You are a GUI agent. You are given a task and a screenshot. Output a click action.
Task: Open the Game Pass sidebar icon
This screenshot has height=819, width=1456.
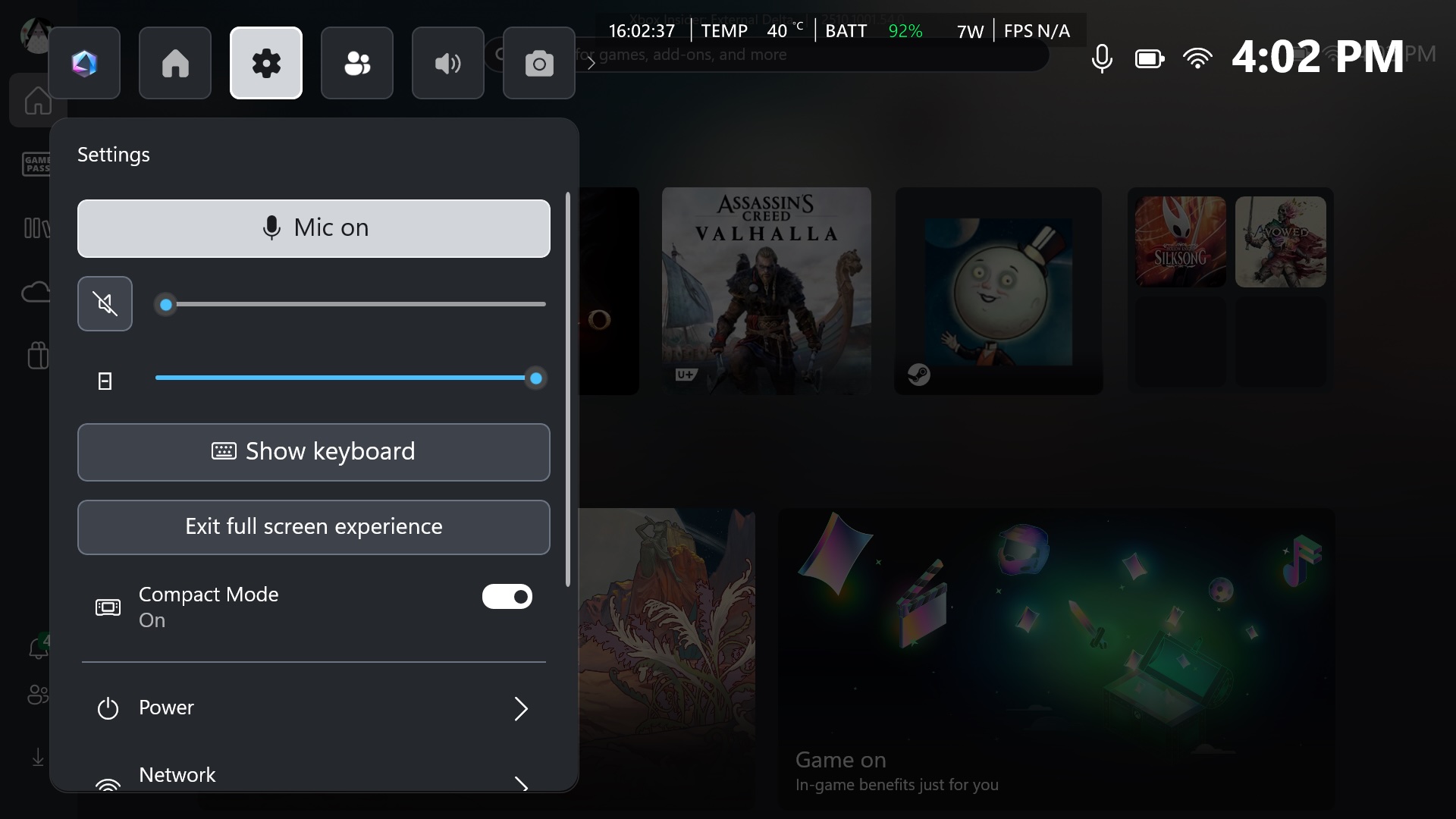(x=35, y=164)
